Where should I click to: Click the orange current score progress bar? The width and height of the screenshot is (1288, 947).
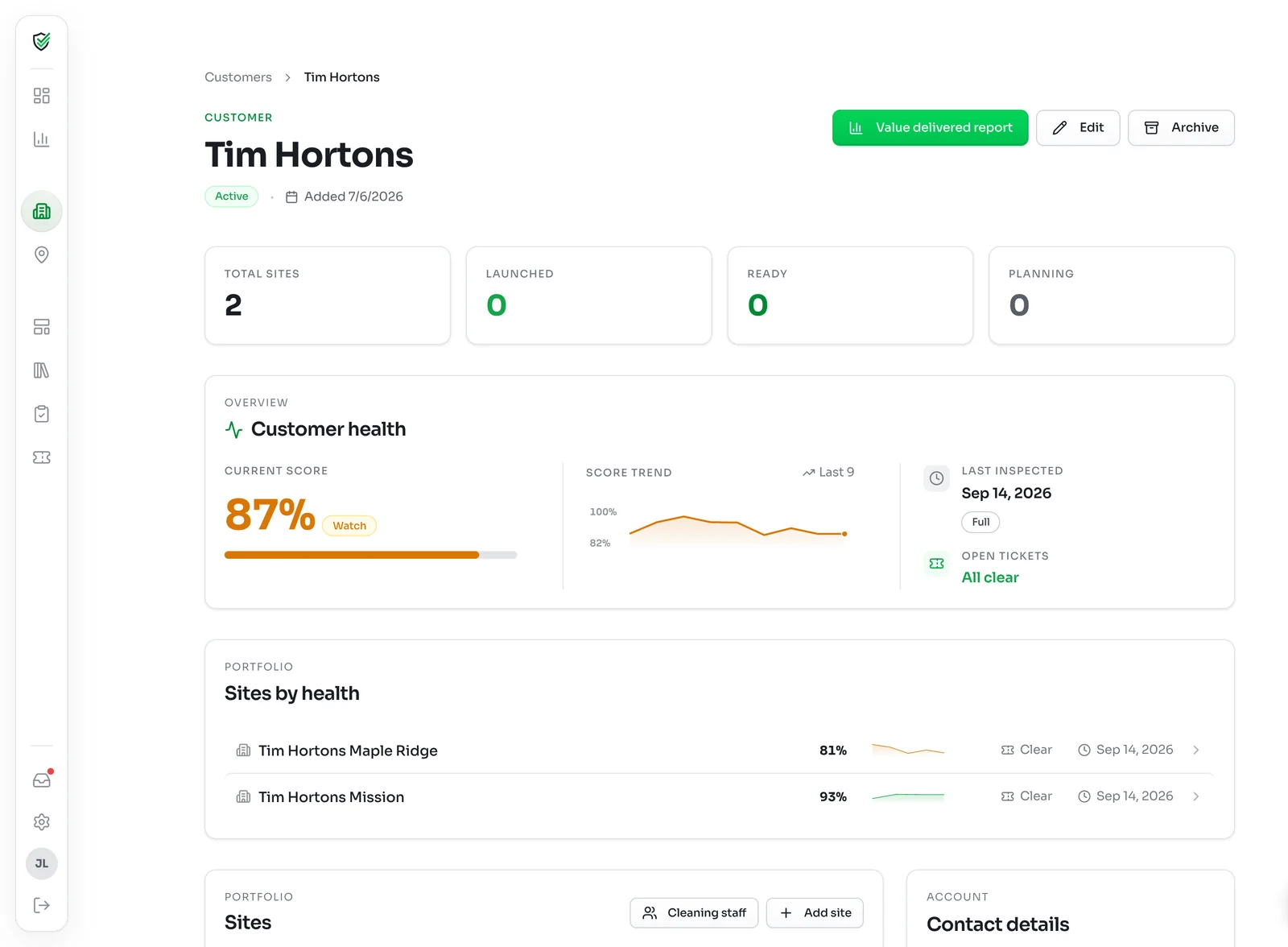[x=370, y=555]
